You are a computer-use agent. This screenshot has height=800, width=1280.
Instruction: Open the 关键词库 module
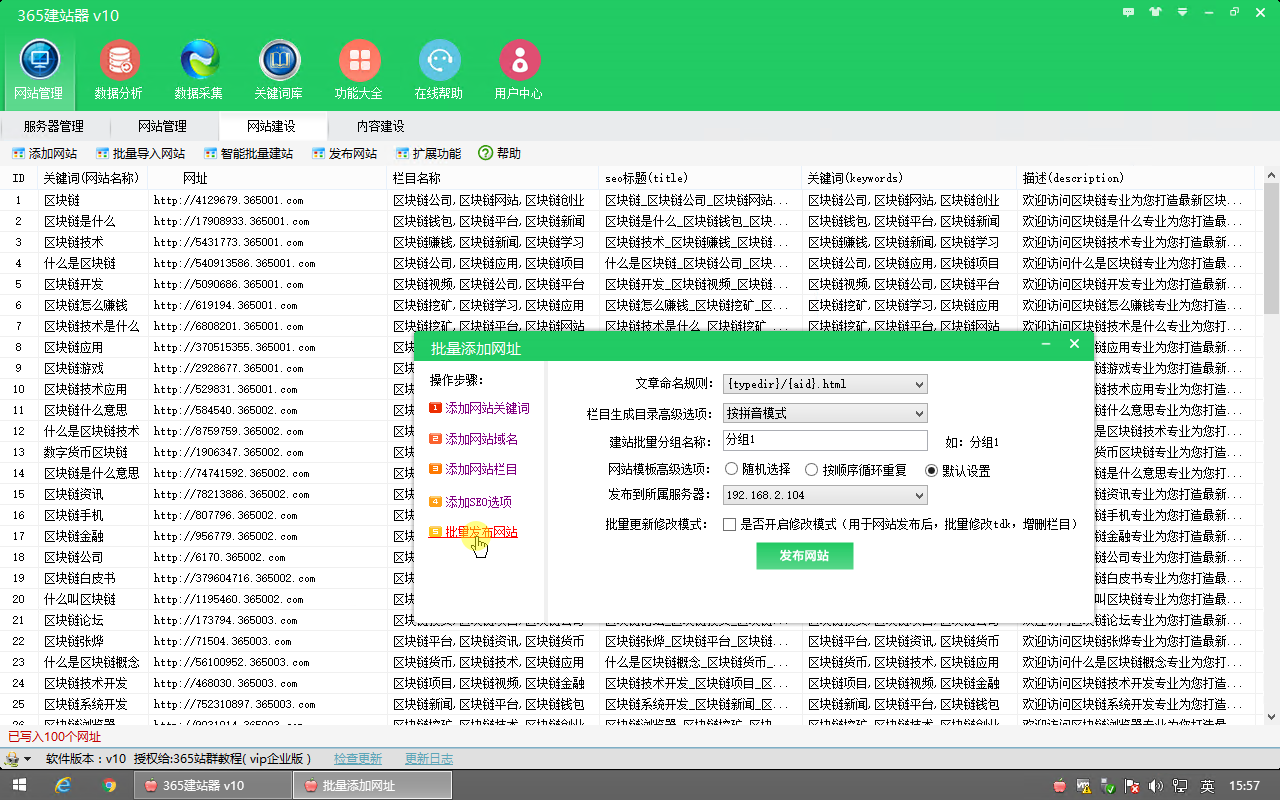279,70
